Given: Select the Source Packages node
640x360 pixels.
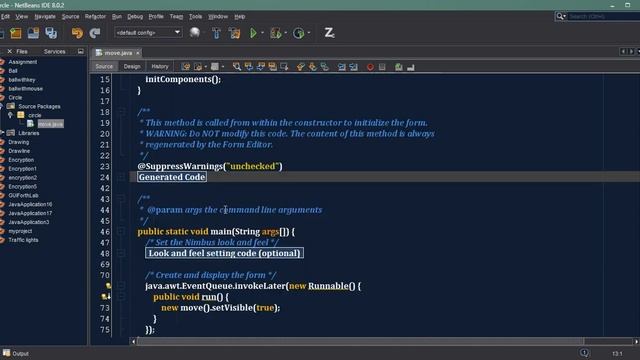Looking at the screenshot, I should pyautogui.click(x=39, y=107).
